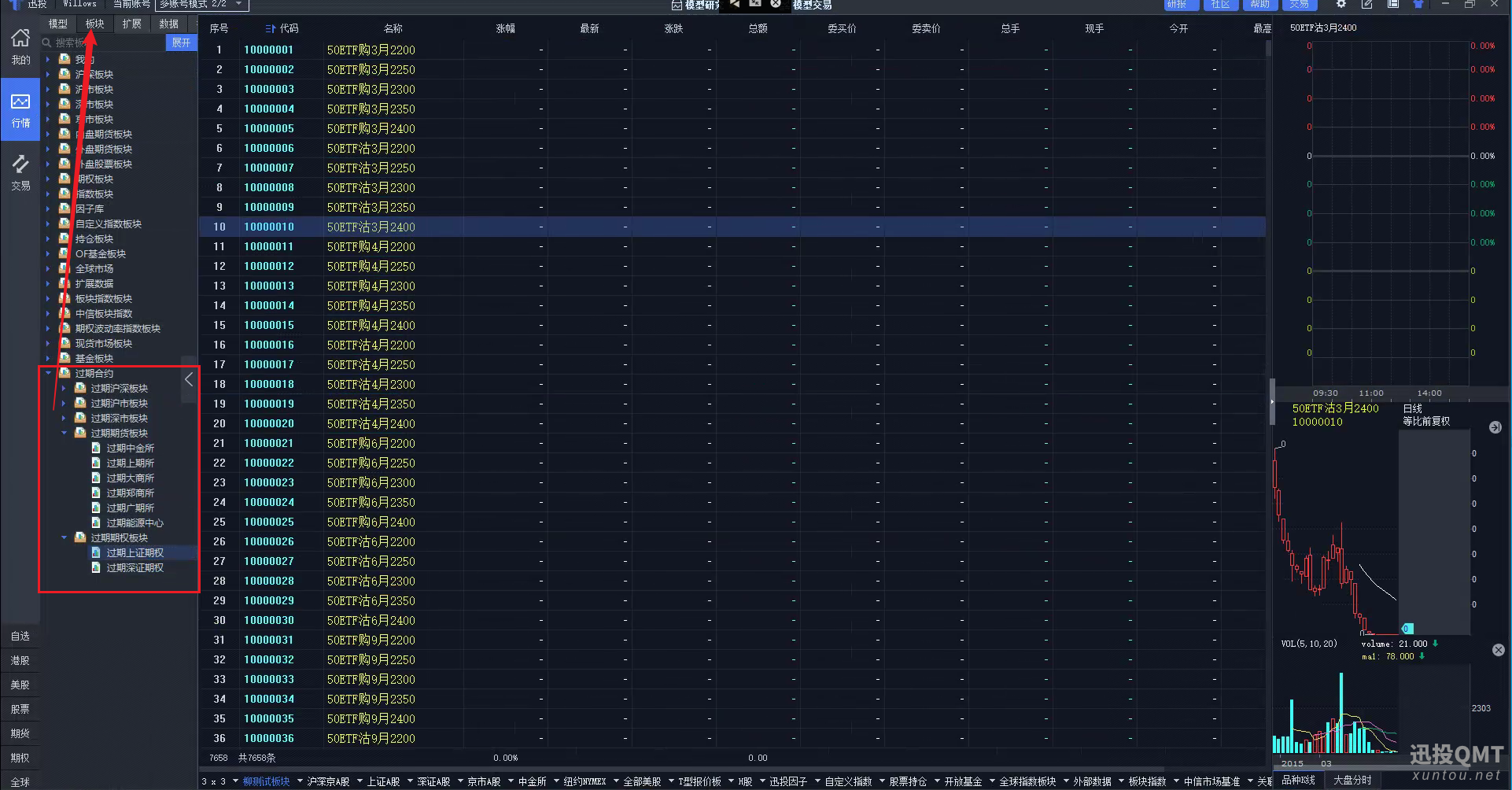Screen dimensions: 1512x790
Task: Click the 因子库 folder icon
Action: [65, 209]
